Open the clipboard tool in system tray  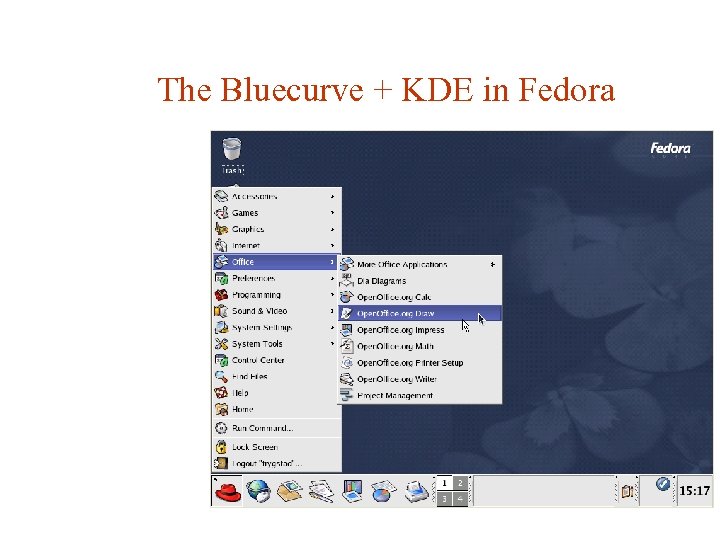[x=627, y=491]
